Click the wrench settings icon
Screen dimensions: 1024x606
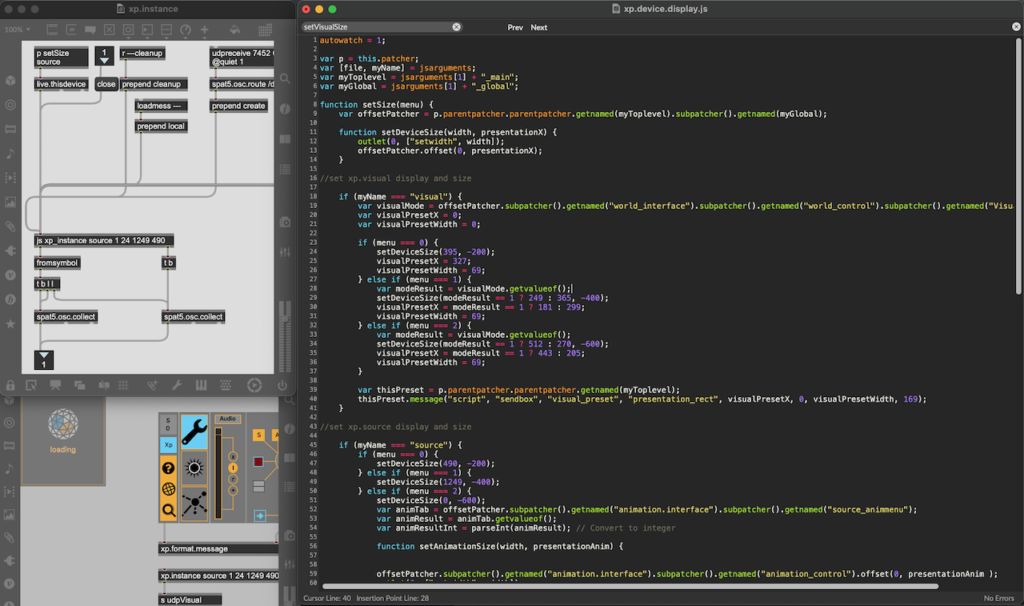click(194, 433)
